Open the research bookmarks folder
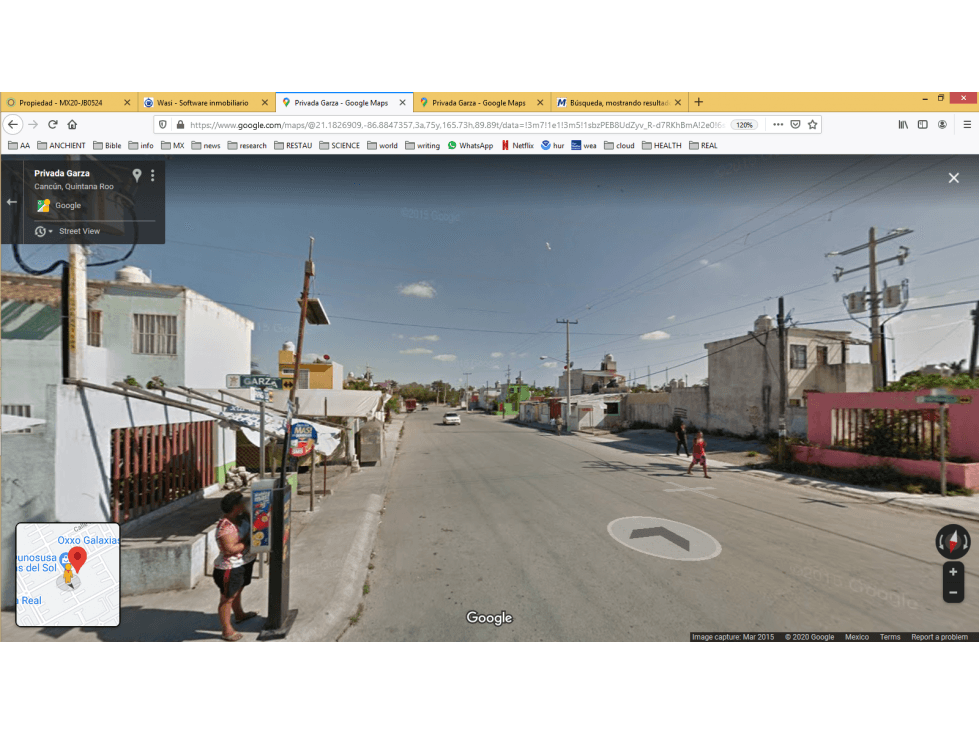 coord(247,145)
